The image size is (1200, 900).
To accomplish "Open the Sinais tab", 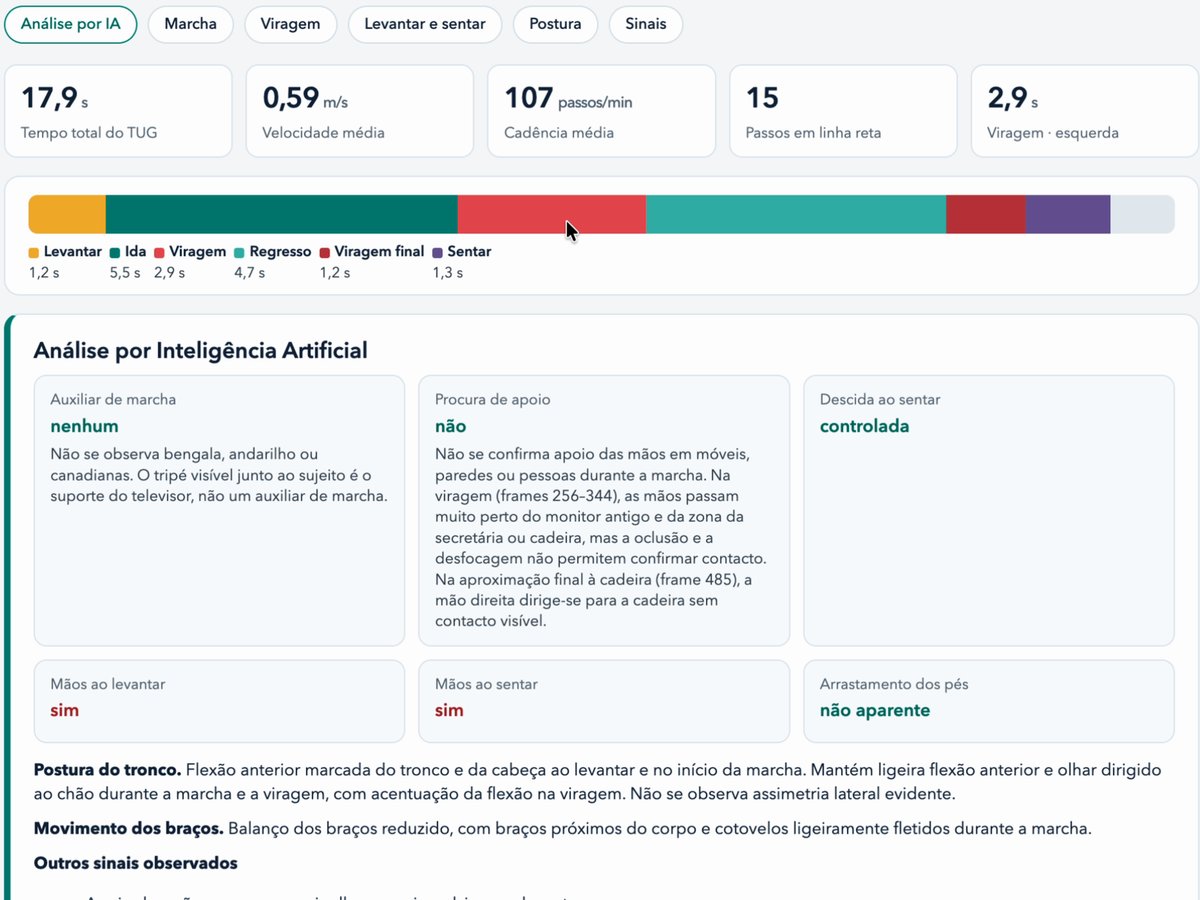I will tap(646, 24).
